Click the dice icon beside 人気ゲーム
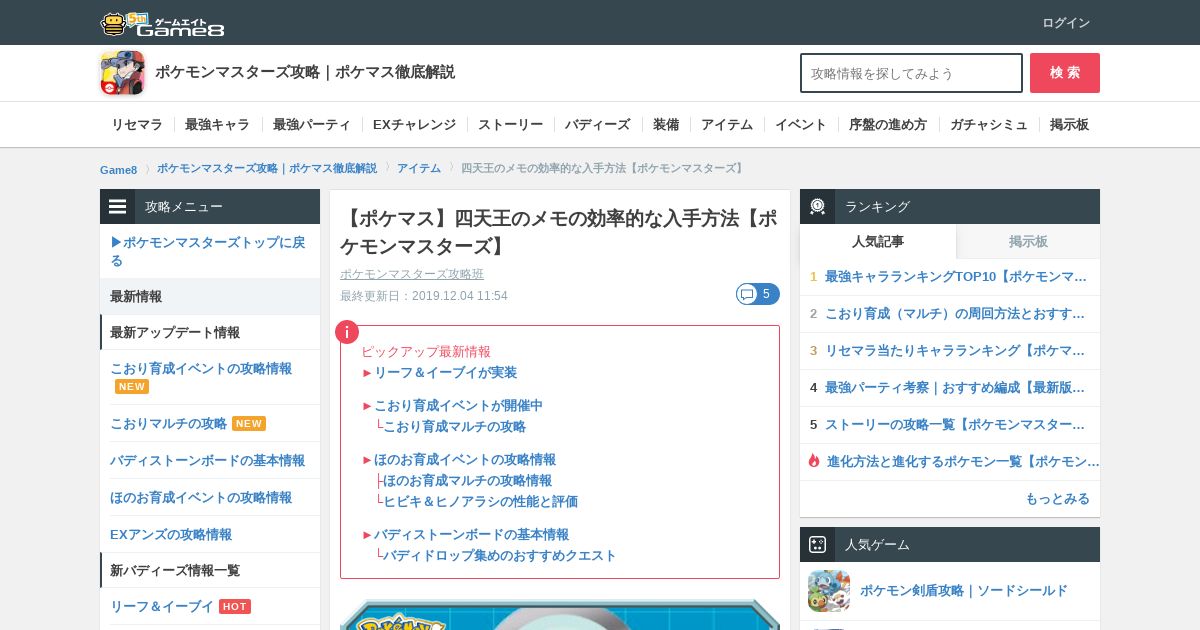 pyautogui.click(x=817, y=544)
